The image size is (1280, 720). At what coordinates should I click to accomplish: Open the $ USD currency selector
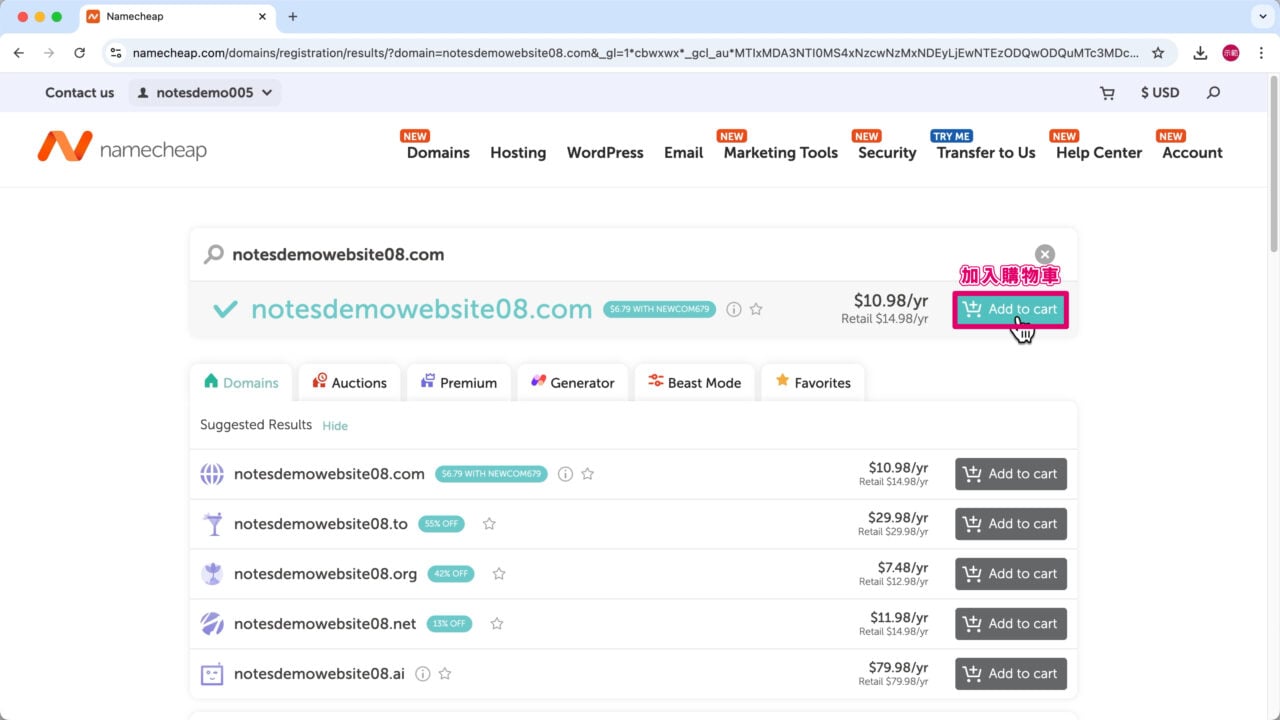pos(1159,93)
